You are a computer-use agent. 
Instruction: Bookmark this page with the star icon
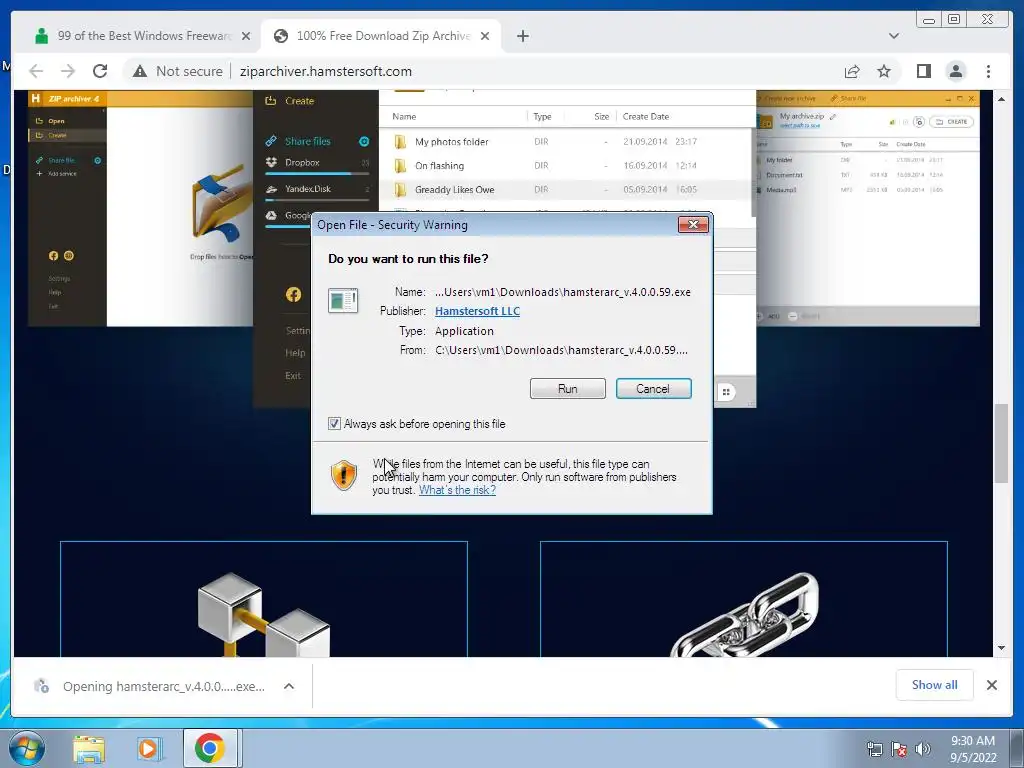point(884,71)
